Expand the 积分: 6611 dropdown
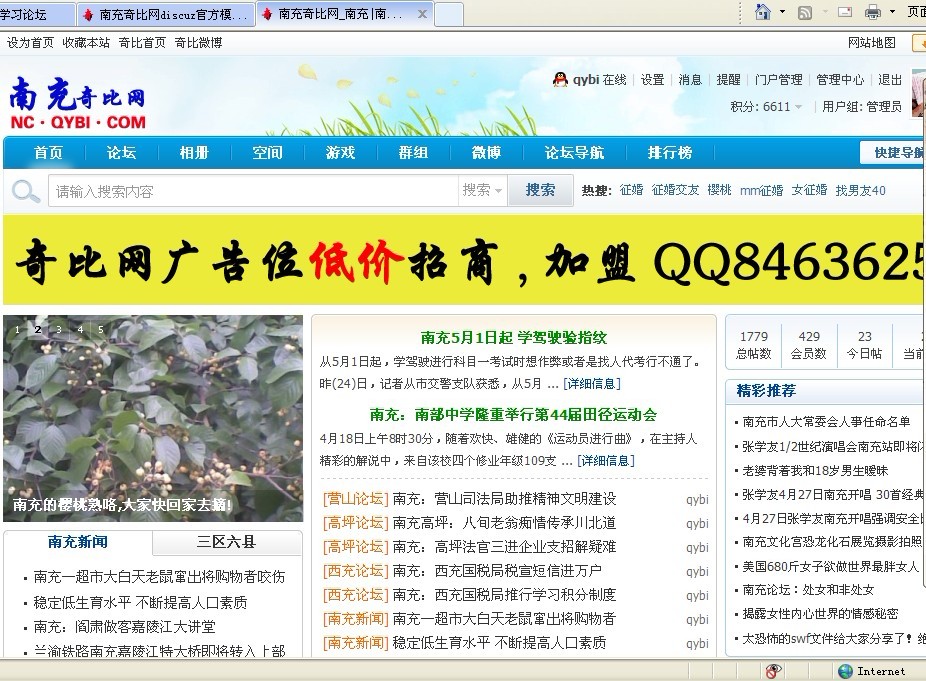This screenshot has height=681, width=926. point(766,106)
